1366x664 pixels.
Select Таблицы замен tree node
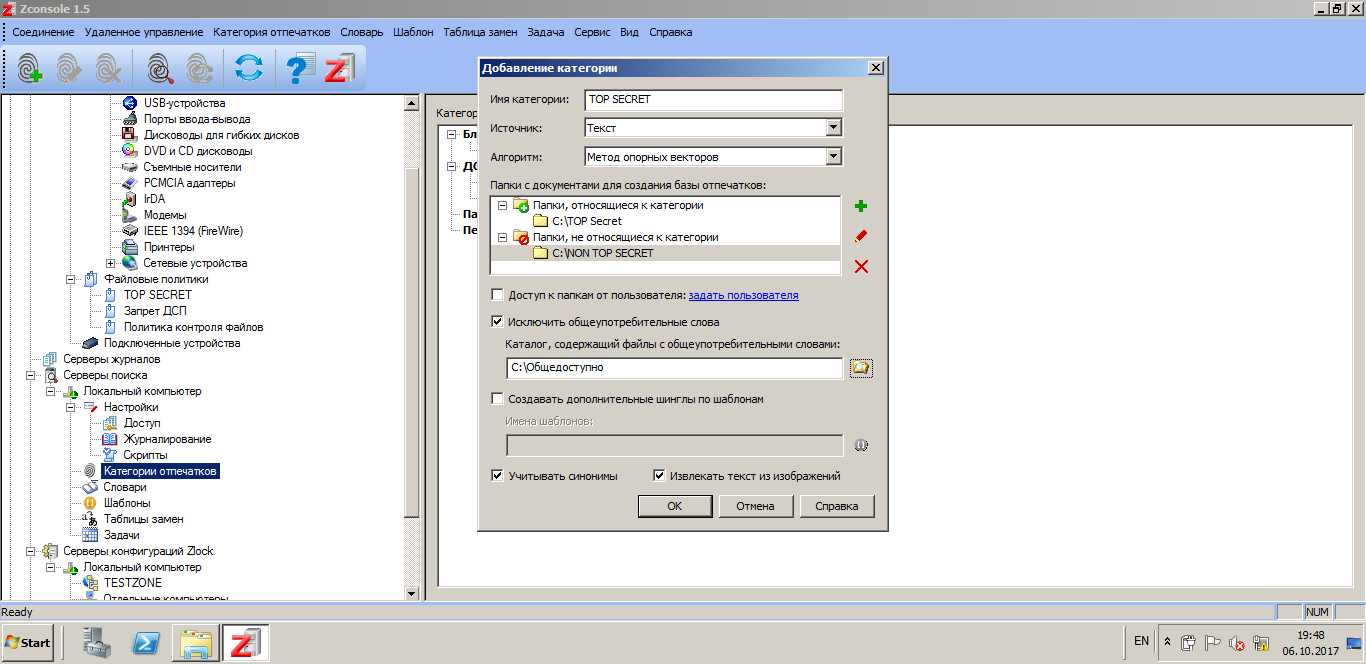(143, 519)
